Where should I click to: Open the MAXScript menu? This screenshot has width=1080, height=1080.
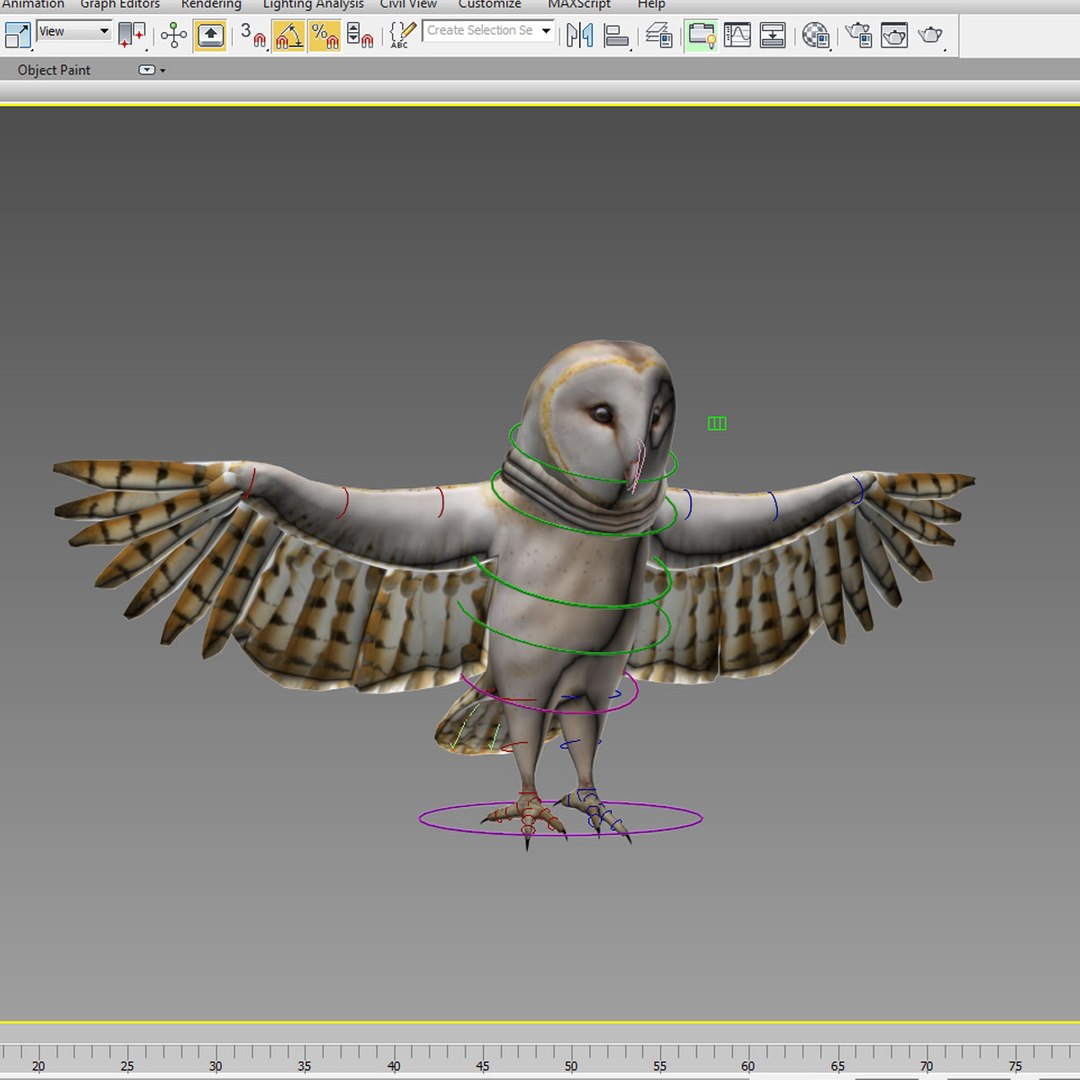click(x=579, y=5)
